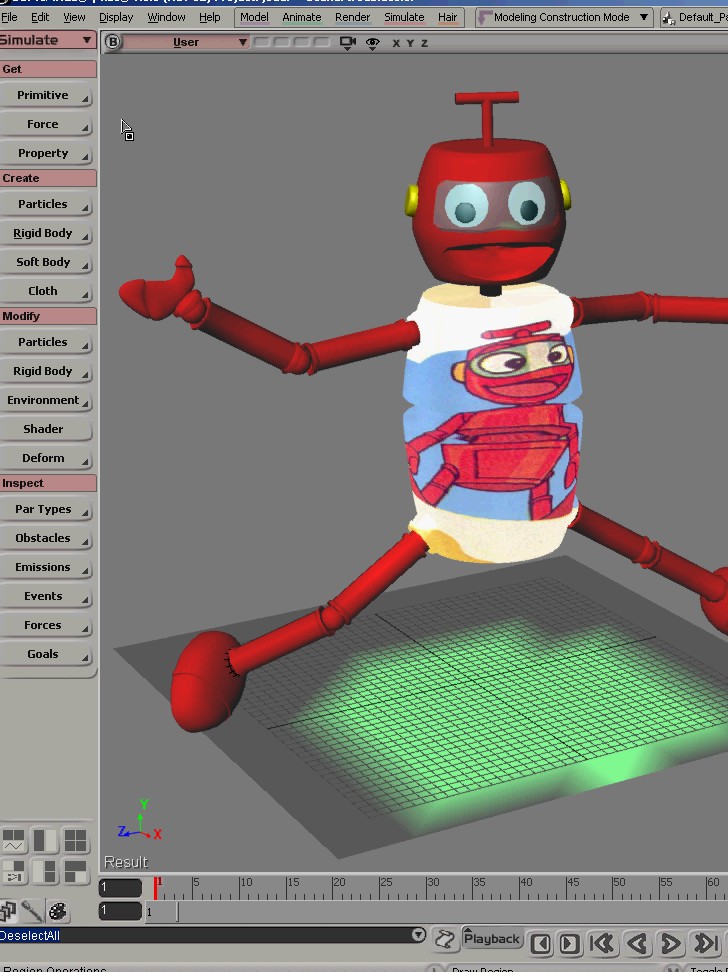The height and width of the screenshot is (972, 728).
Task: Click the range slider handle below timeline
Action: pyautogui.click(x=177, y=912)
